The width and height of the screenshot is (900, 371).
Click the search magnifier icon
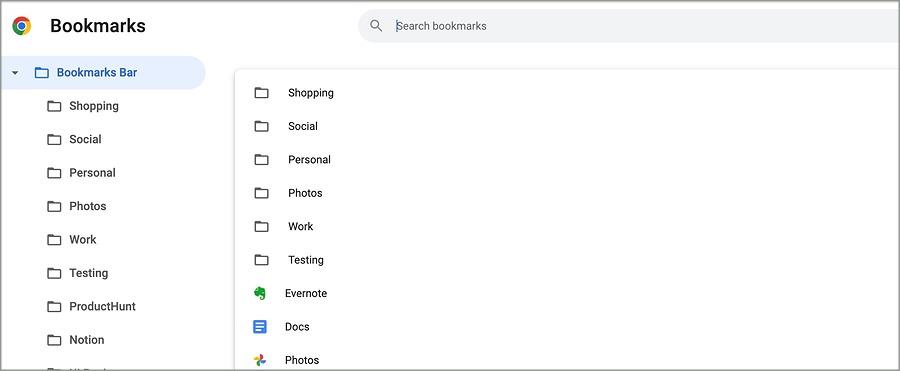pos(376,26)
